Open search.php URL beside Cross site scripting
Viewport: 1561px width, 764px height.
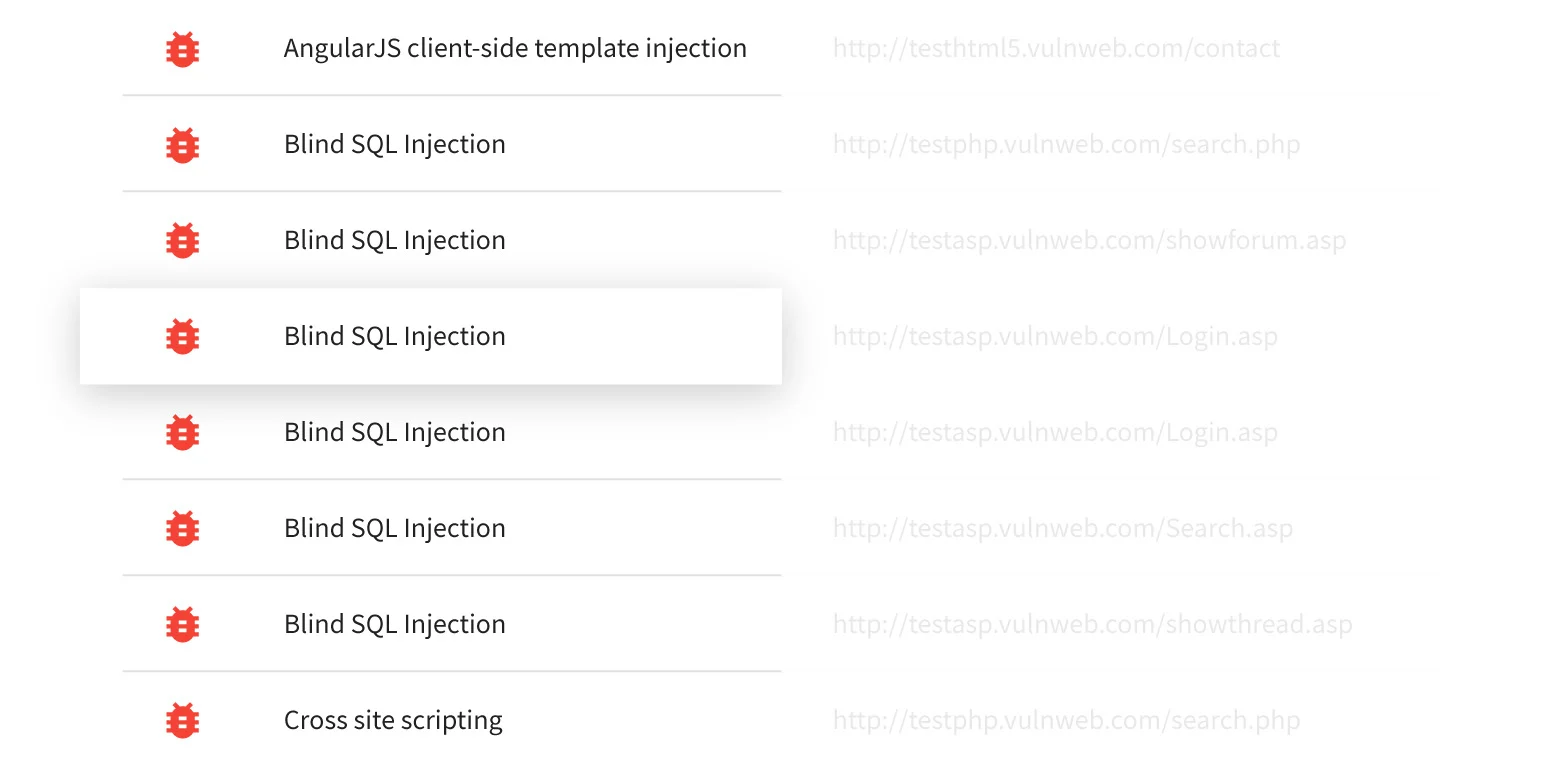pyautogui.click(x=1066, y=721)
